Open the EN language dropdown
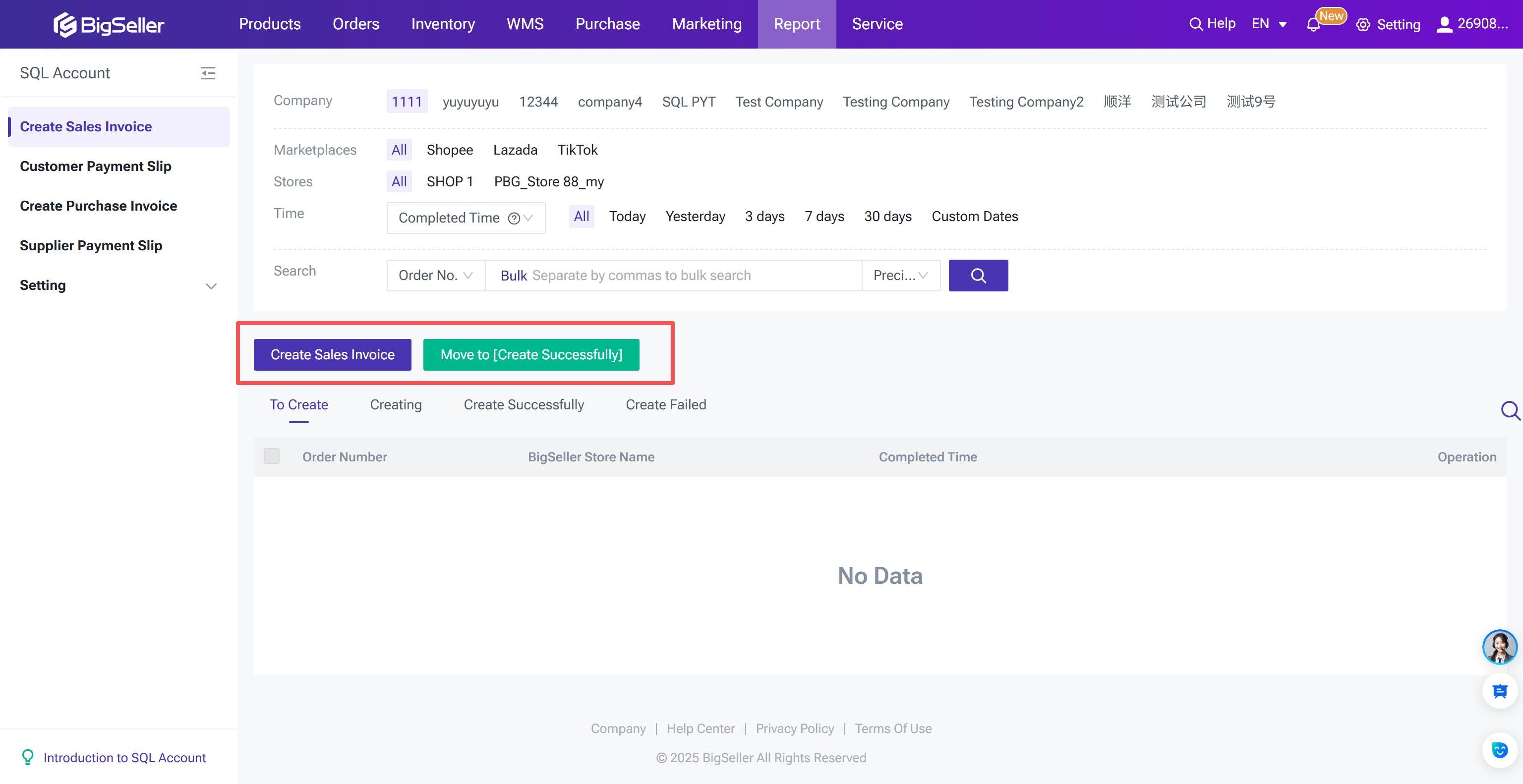This screenshot has height=784, width=1523. (1269, 24)
